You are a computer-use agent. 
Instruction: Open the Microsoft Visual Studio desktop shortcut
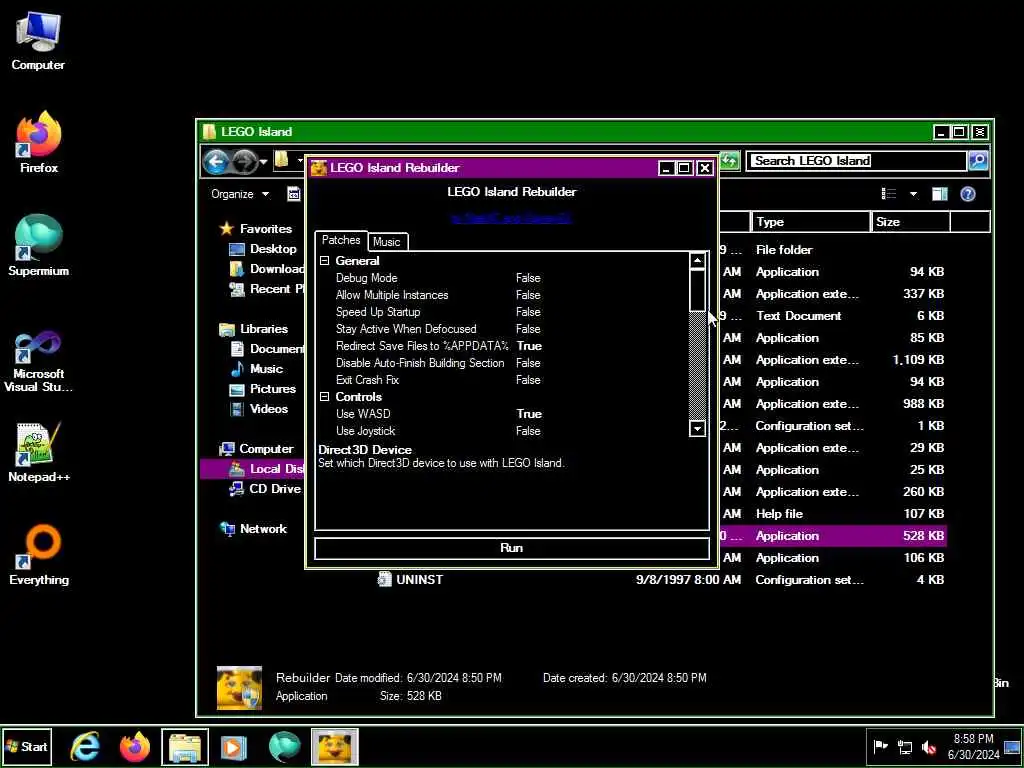39,360
